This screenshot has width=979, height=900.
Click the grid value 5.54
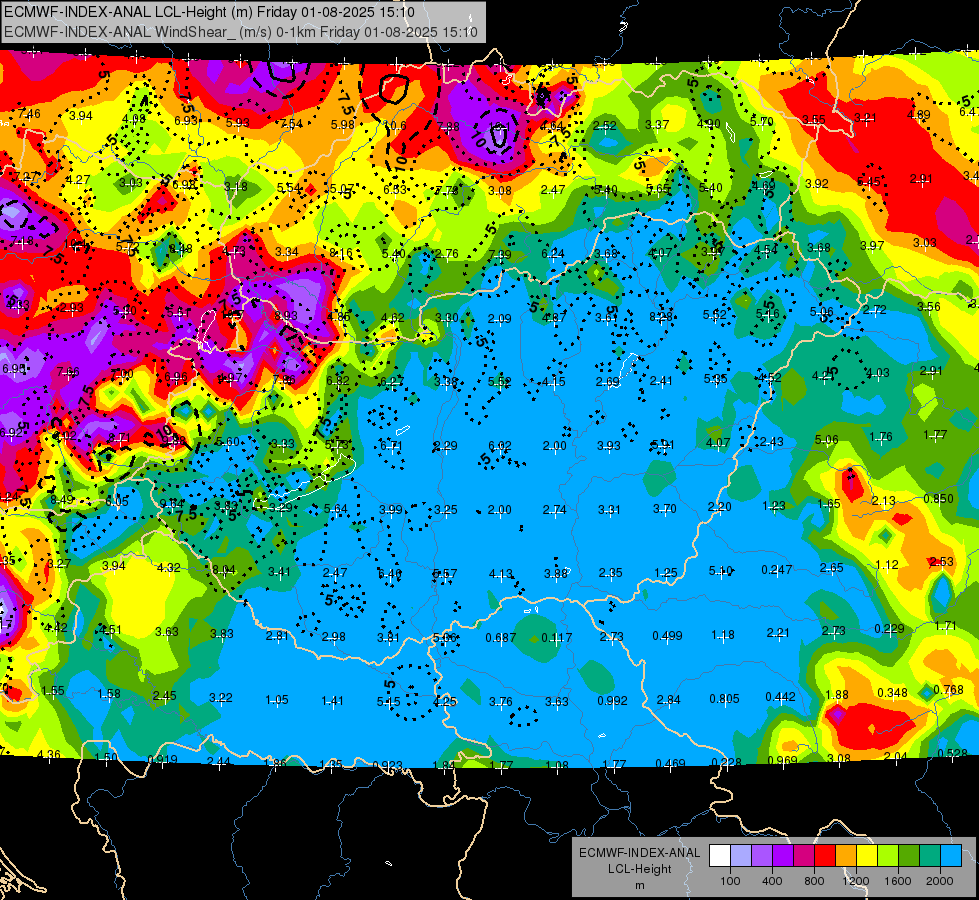click(x=289, y=187)
